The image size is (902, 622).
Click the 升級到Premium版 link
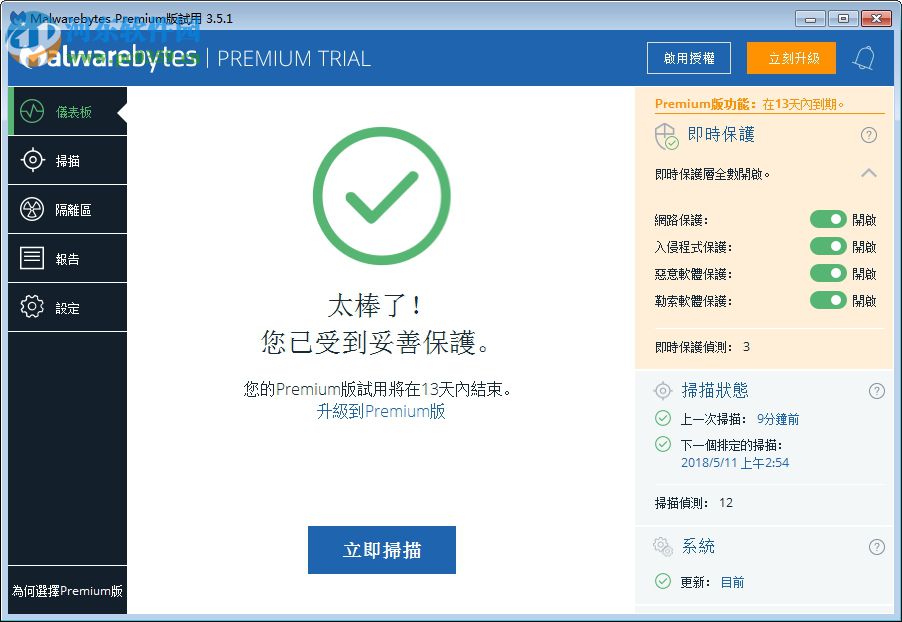pyautogui.click(x=382, y=411)
